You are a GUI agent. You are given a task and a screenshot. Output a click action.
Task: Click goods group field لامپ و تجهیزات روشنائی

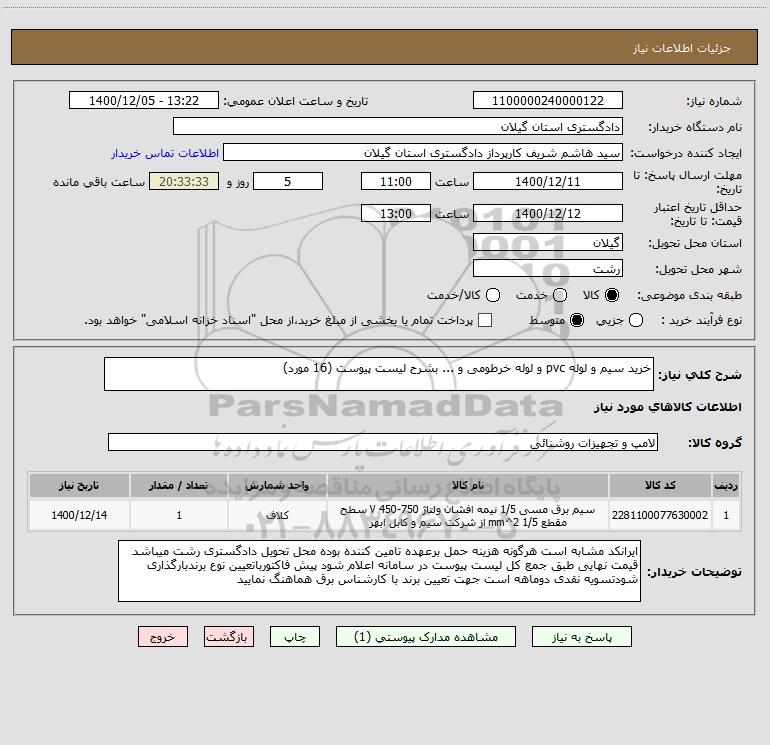[383, 442]
